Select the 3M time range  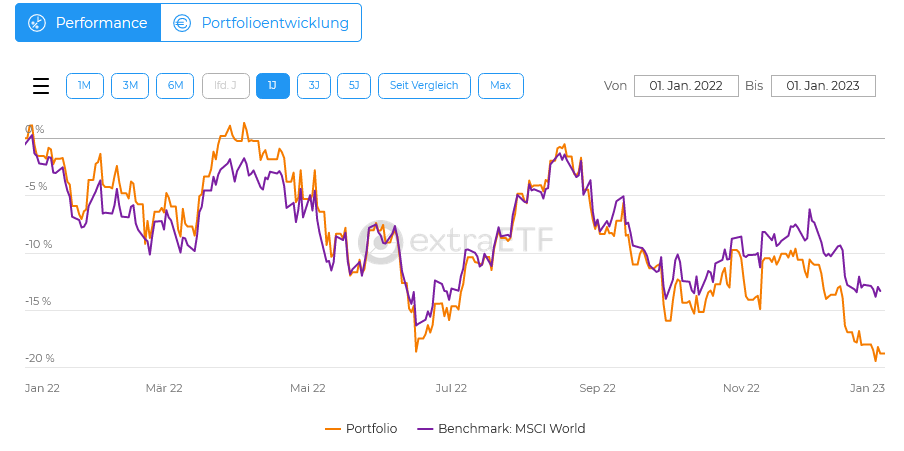(130, 86)
